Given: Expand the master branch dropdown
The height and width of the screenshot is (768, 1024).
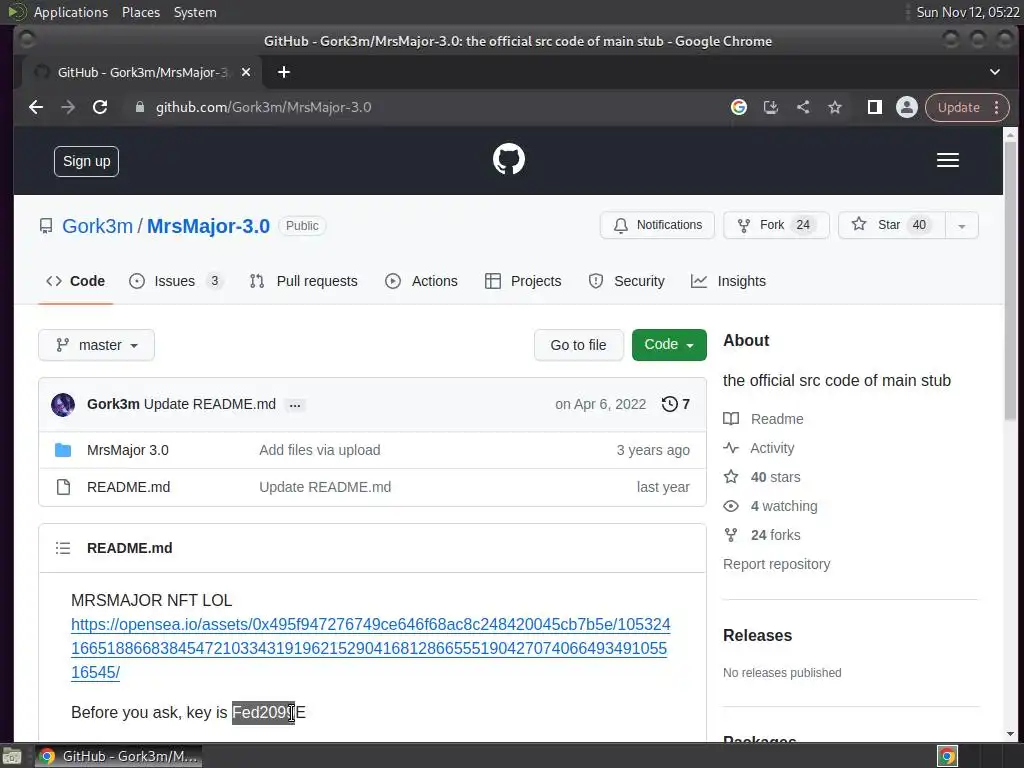Looking at the screenshot, I should pyautogui.click(x=97, y=345).
